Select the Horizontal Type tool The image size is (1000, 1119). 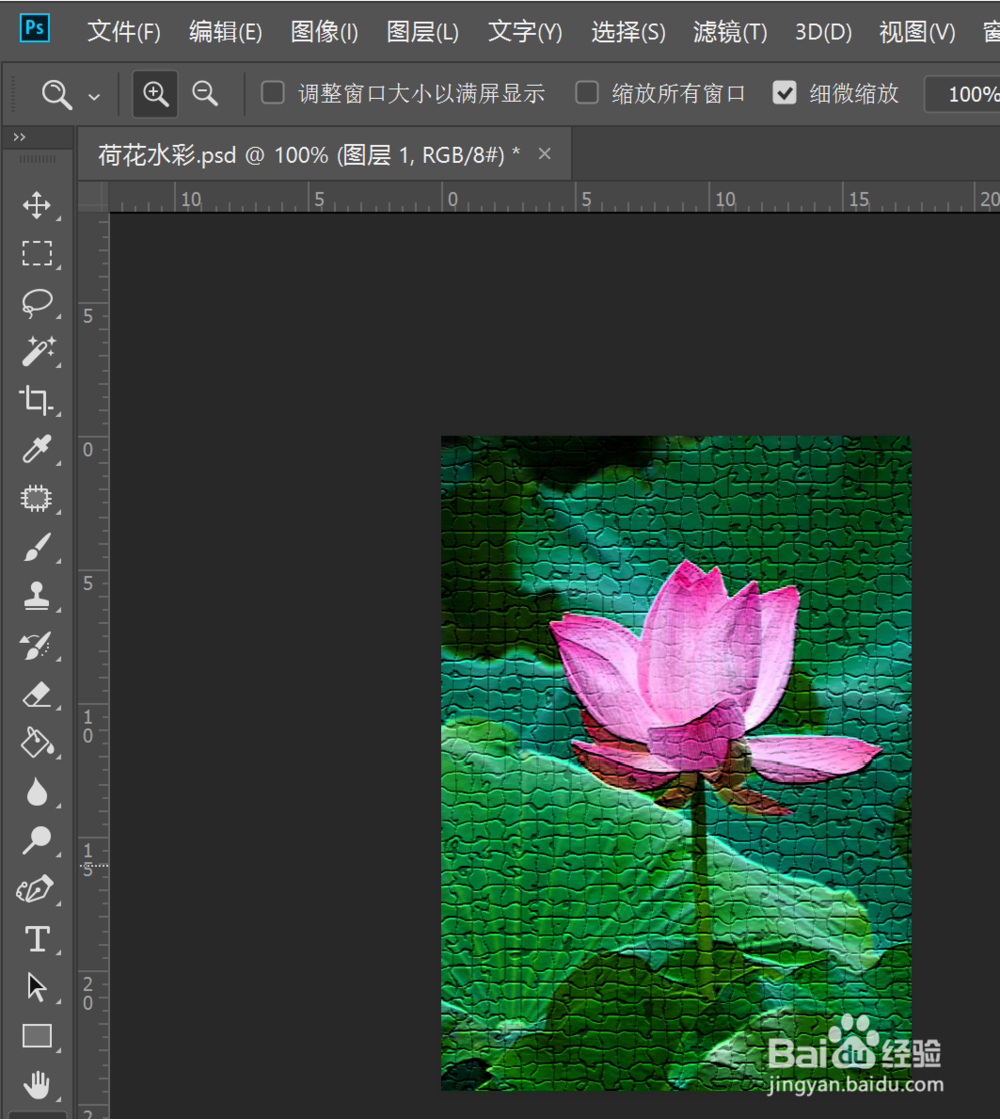coord(37,938)
